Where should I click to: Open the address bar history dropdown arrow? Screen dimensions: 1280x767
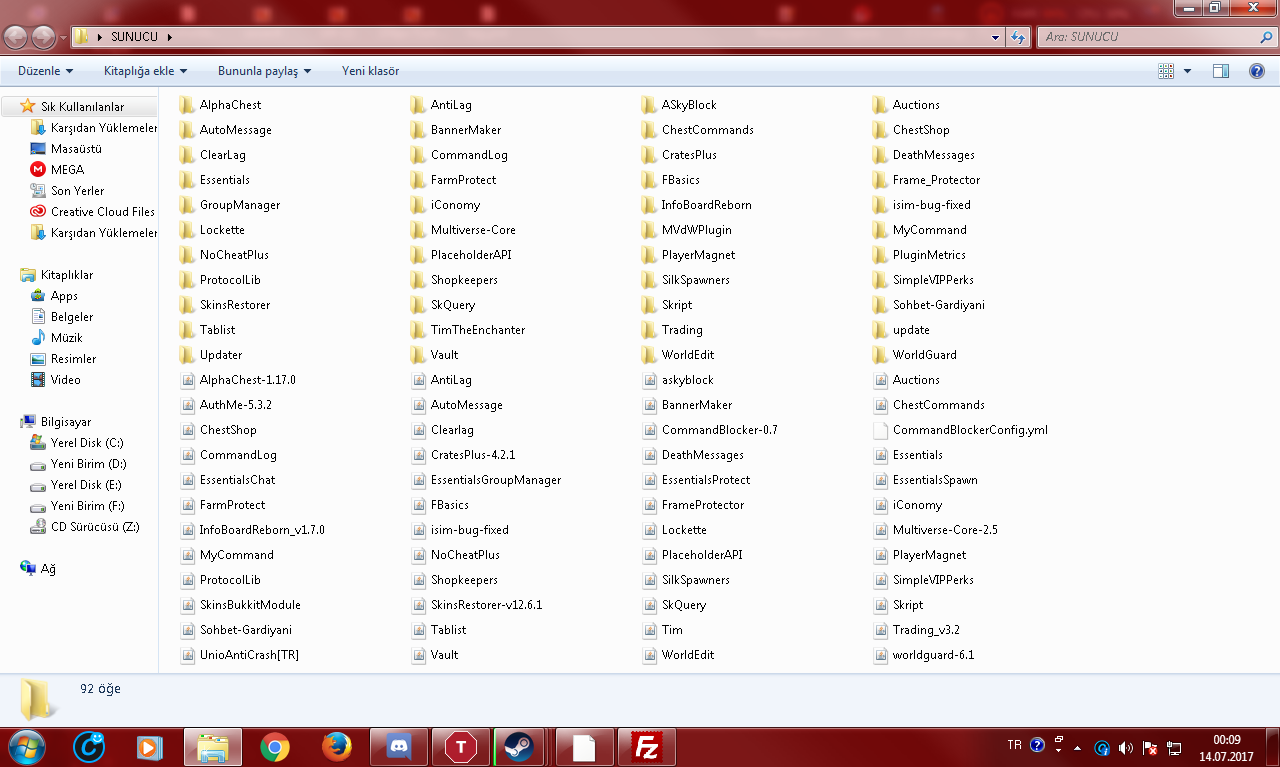(x=995, y=37)
